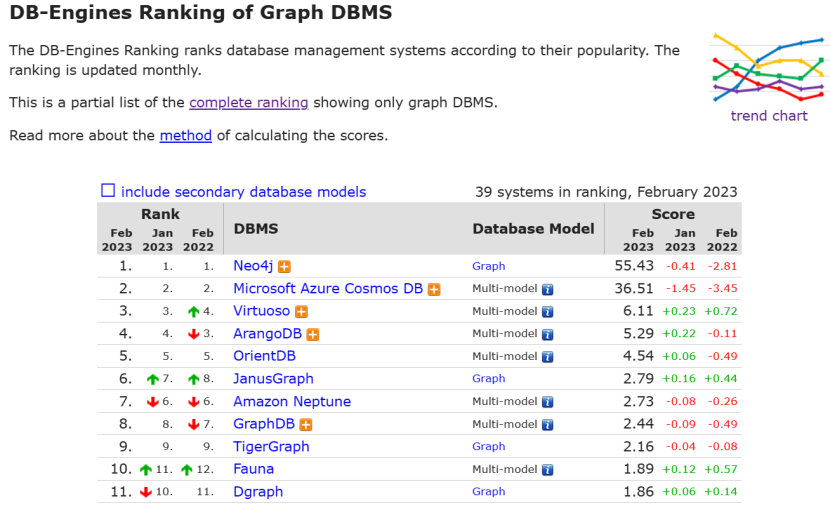
Task: Open the Multi-model info icon for Amazon Neptune
Action: (548, 402)
